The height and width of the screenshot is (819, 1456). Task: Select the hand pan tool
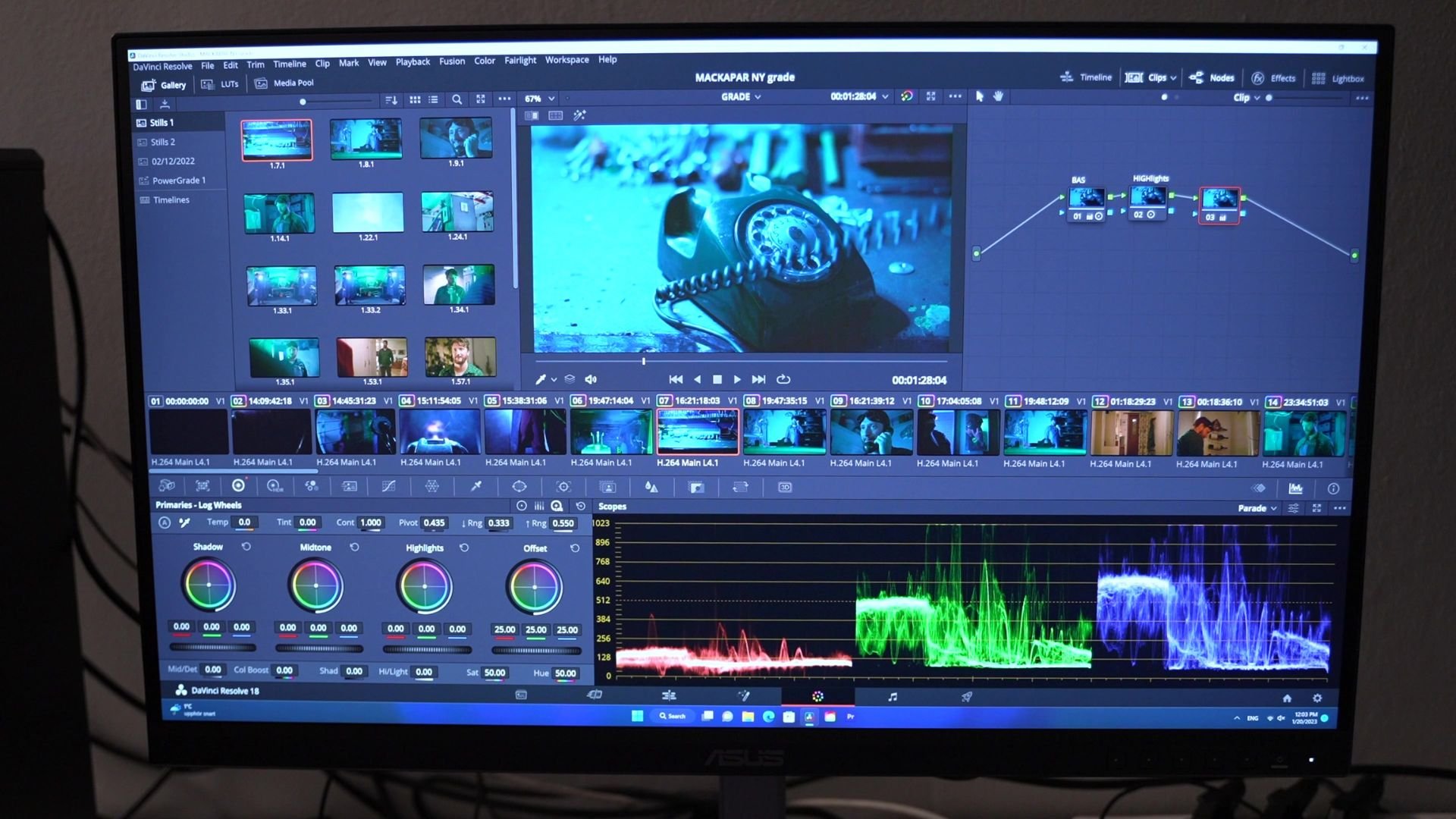point(998,96)
